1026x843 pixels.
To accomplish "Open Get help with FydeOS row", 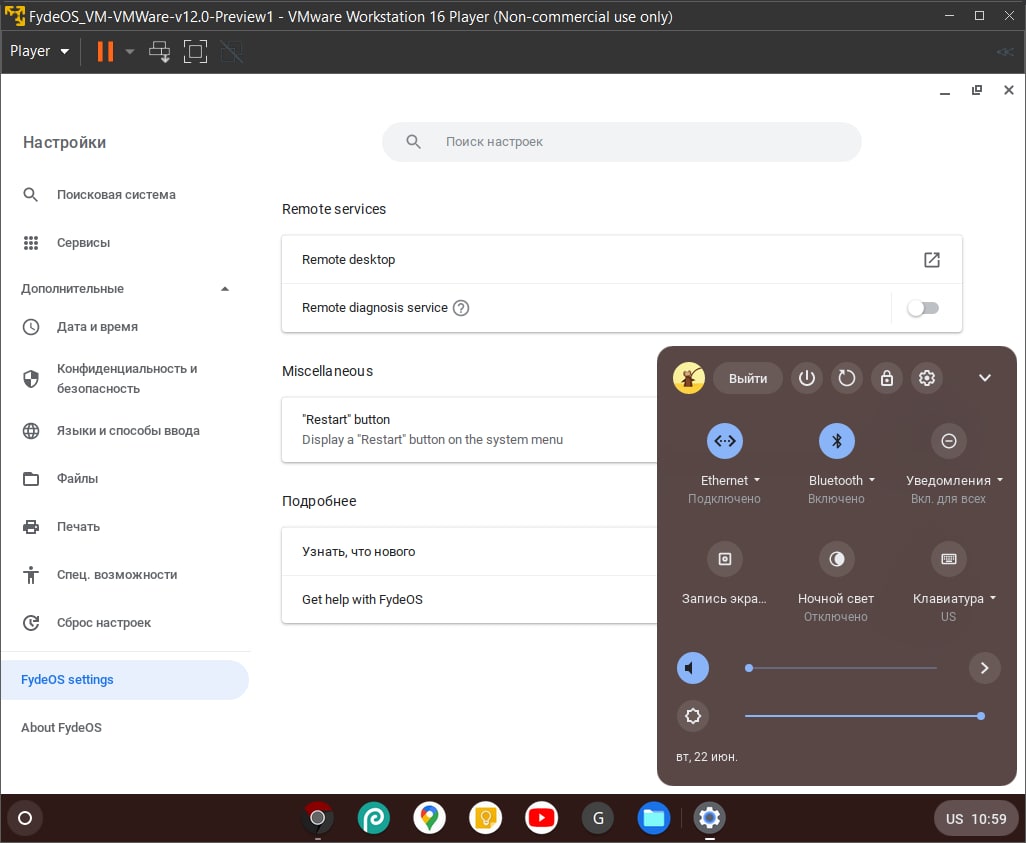I will [x=469, y=600].
